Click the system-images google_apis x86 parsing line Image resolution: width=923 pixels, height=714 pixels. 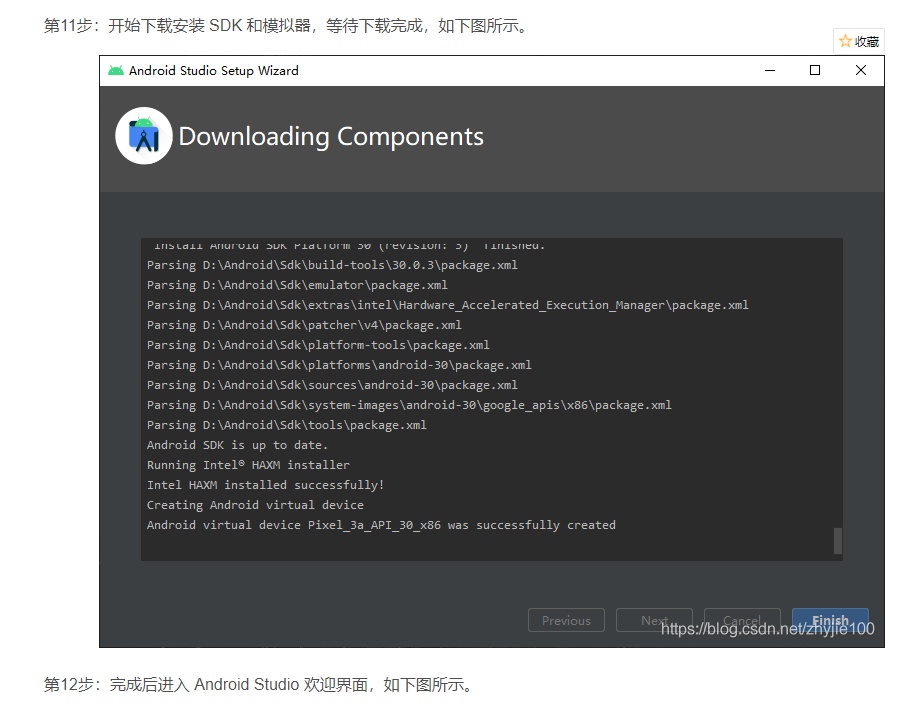[410, 405]
